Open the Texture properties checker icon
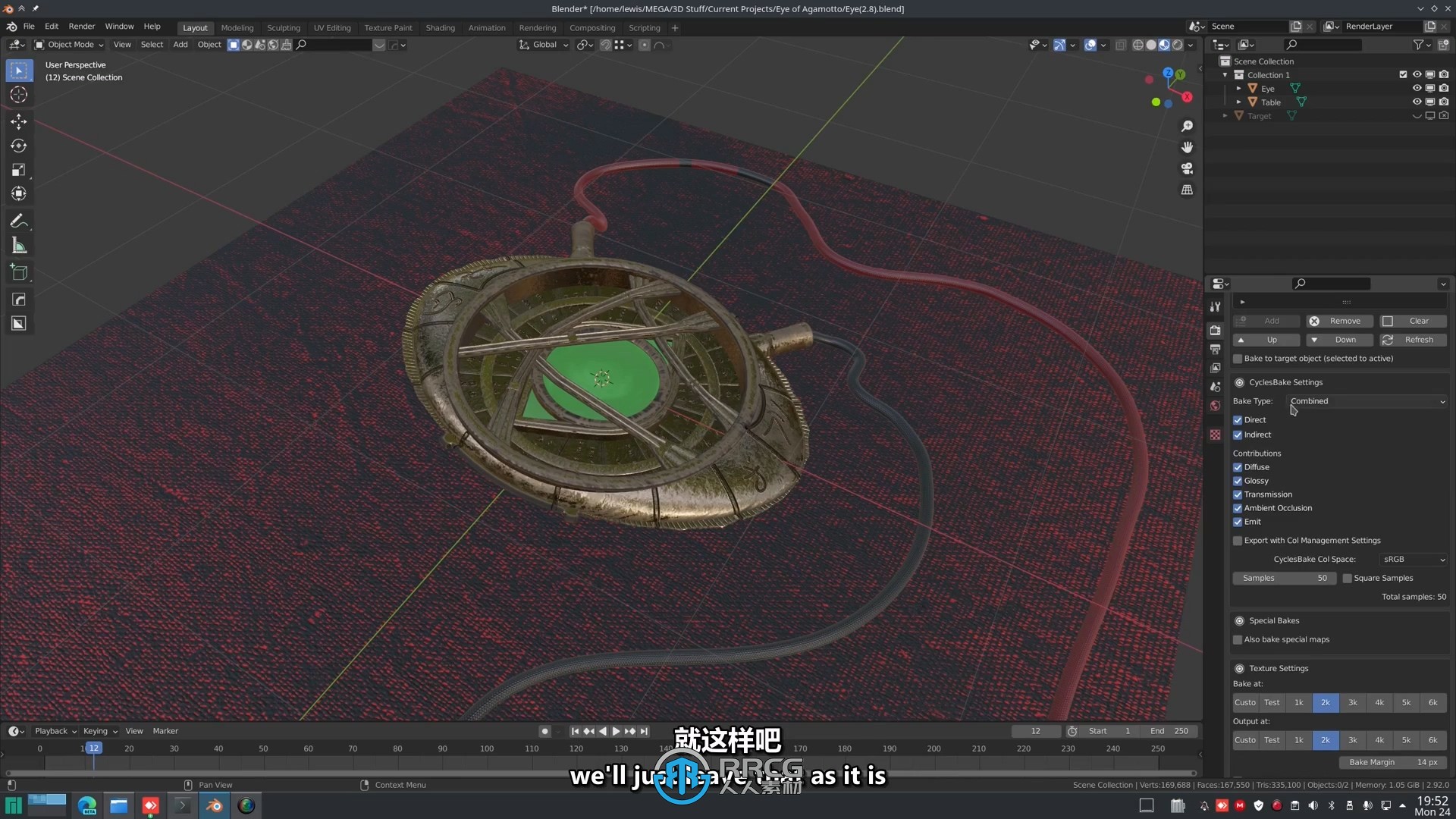 tap(1215, 435)
